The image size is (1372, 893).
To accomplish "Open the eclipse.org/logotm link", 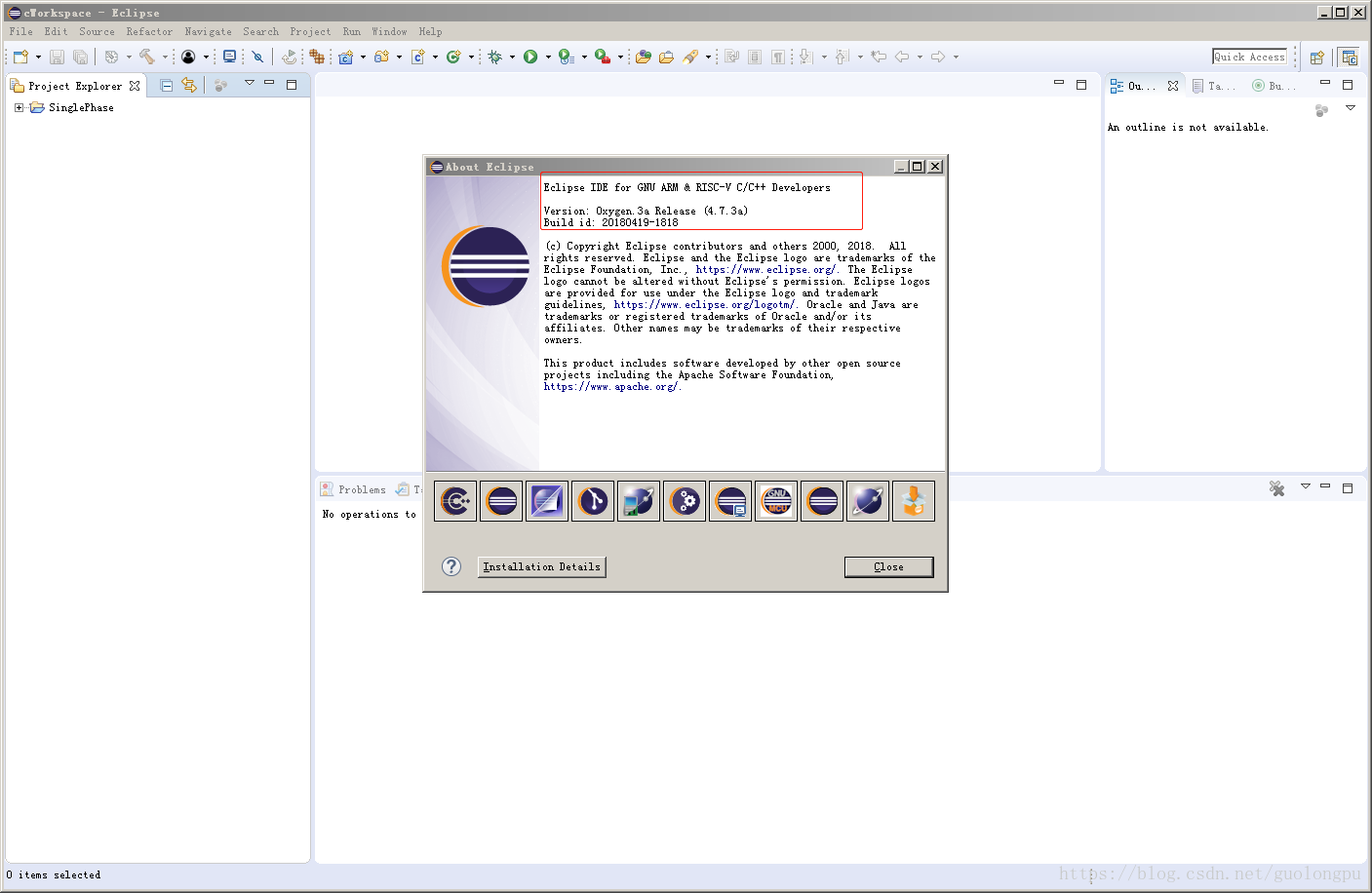I will tap(704, 305).
